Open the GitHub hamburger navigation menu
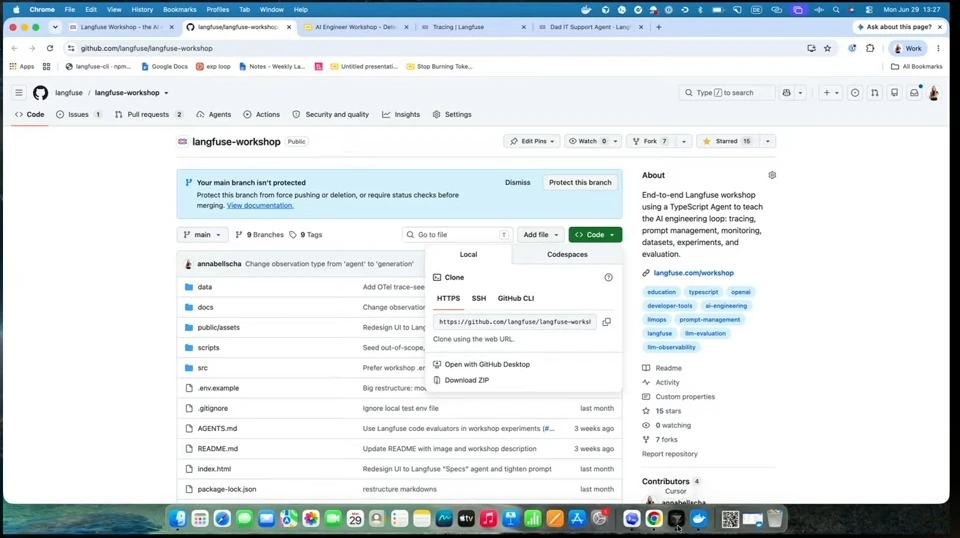This screenshot has width=960, height=538. (19, 93)
